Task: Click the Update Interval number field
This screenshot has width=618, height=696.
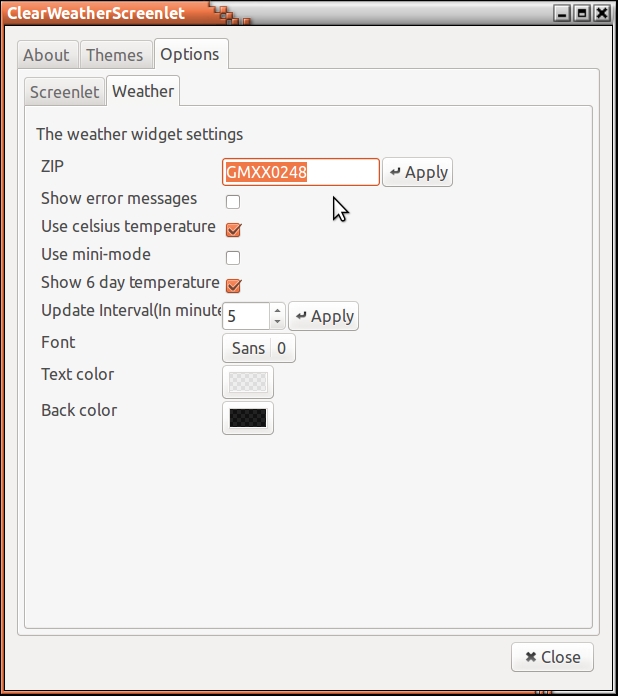Action: coord(246,316)
